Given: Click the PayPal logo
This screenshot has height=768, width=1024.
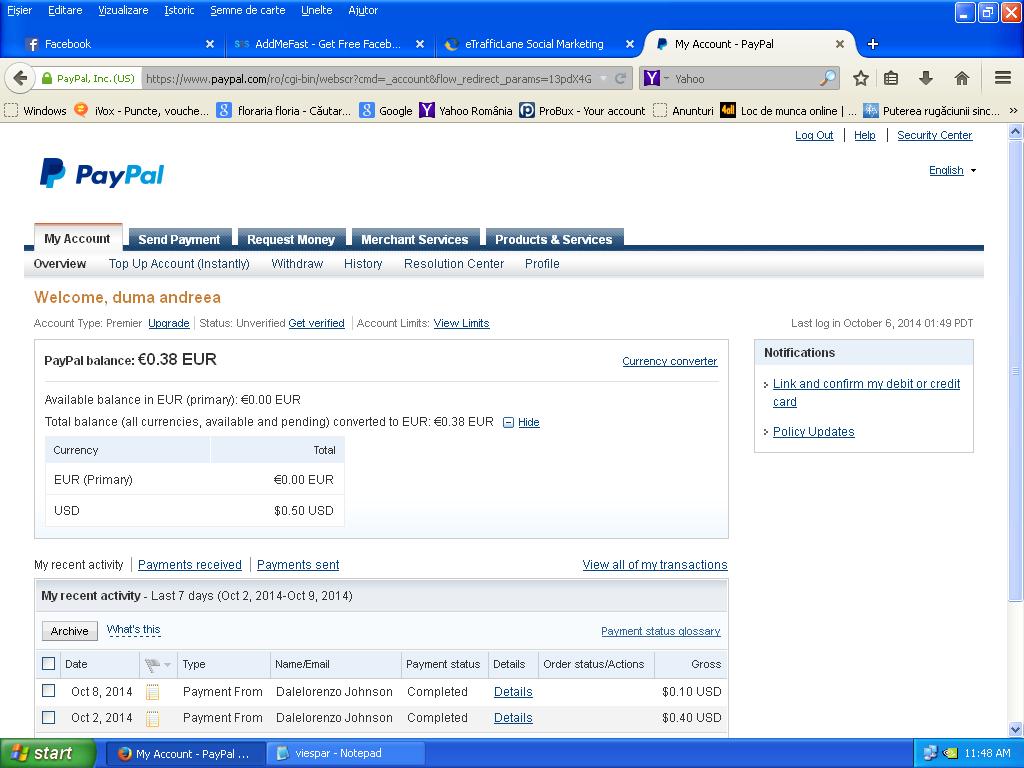Looking at the screenshot, I should 102,174.
